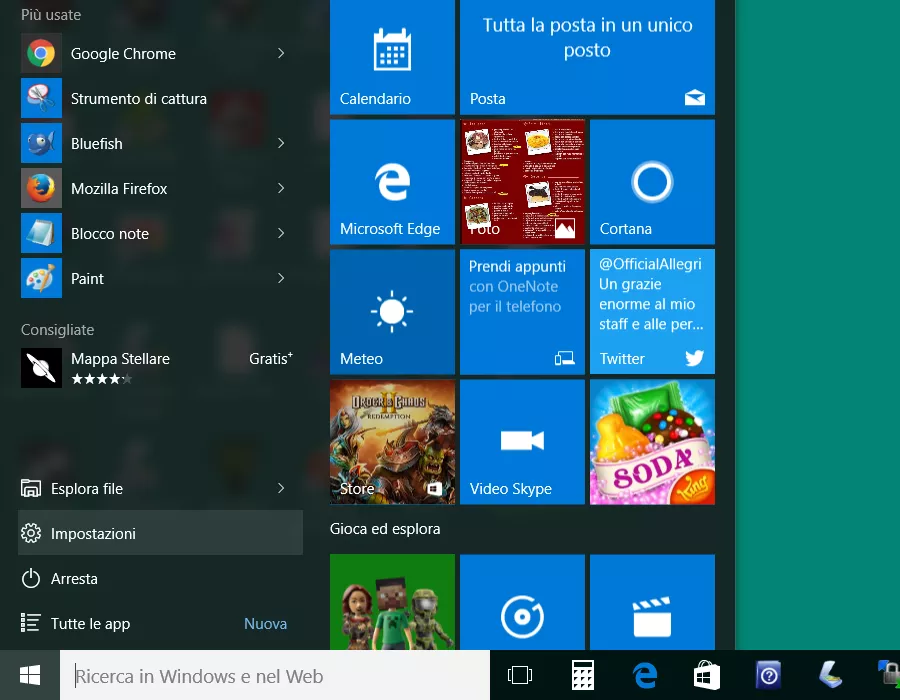The image size is (900, 700).
Task: Start the Meteo weather app
Action: pos(392,312)
